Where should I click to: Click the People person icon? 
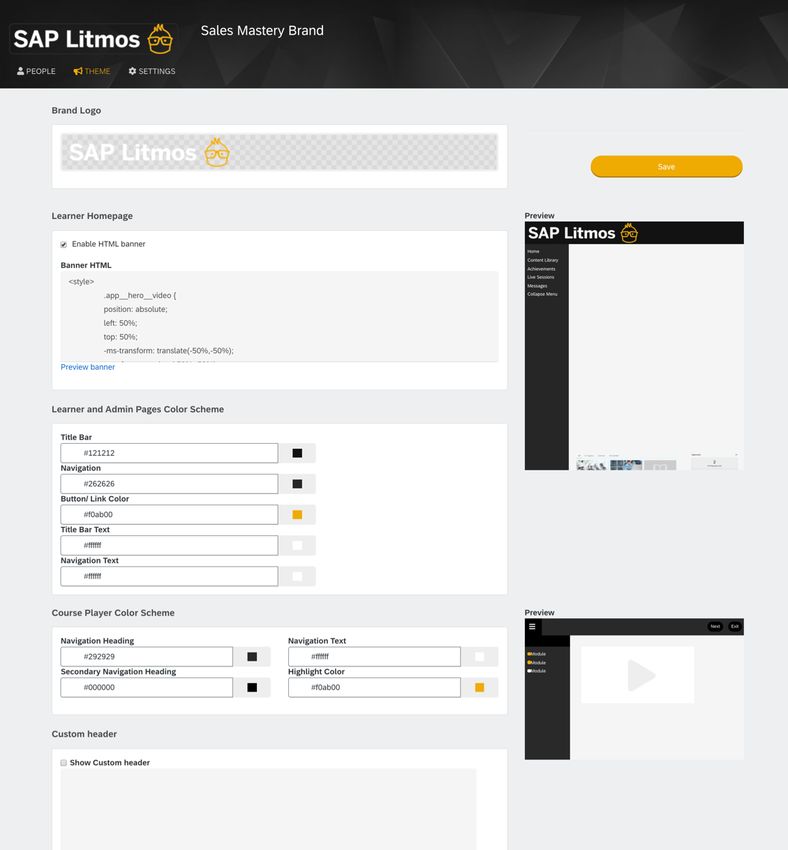tap(20, 71)
